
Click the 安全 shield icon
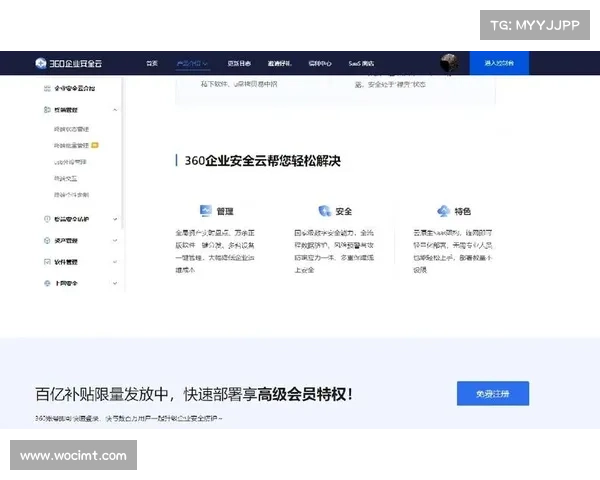pos(324,211)
